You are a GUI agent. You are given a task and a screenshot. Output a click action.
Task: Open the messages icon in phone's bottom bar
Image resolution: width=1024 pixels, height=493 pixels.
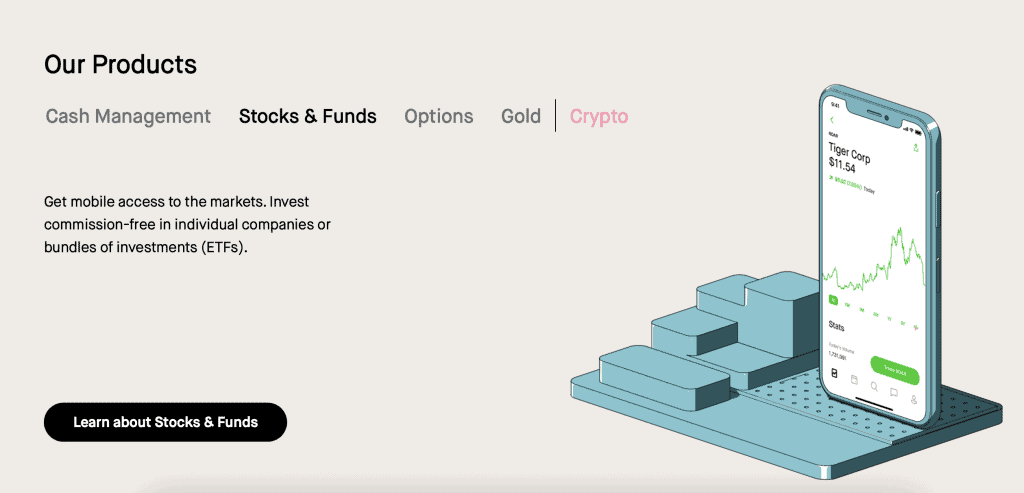click(x=894, y=392)
